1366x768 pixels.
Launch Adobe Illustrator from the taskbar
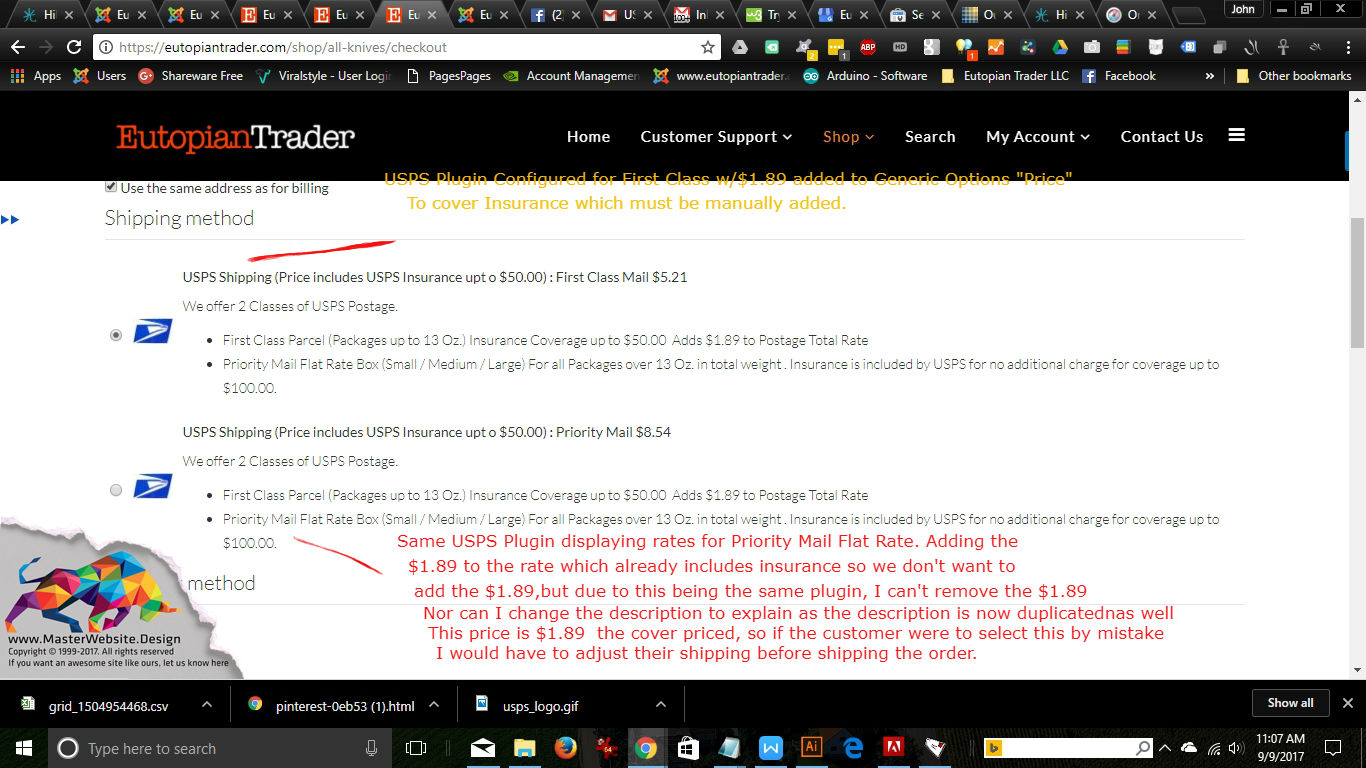point(811,748)
